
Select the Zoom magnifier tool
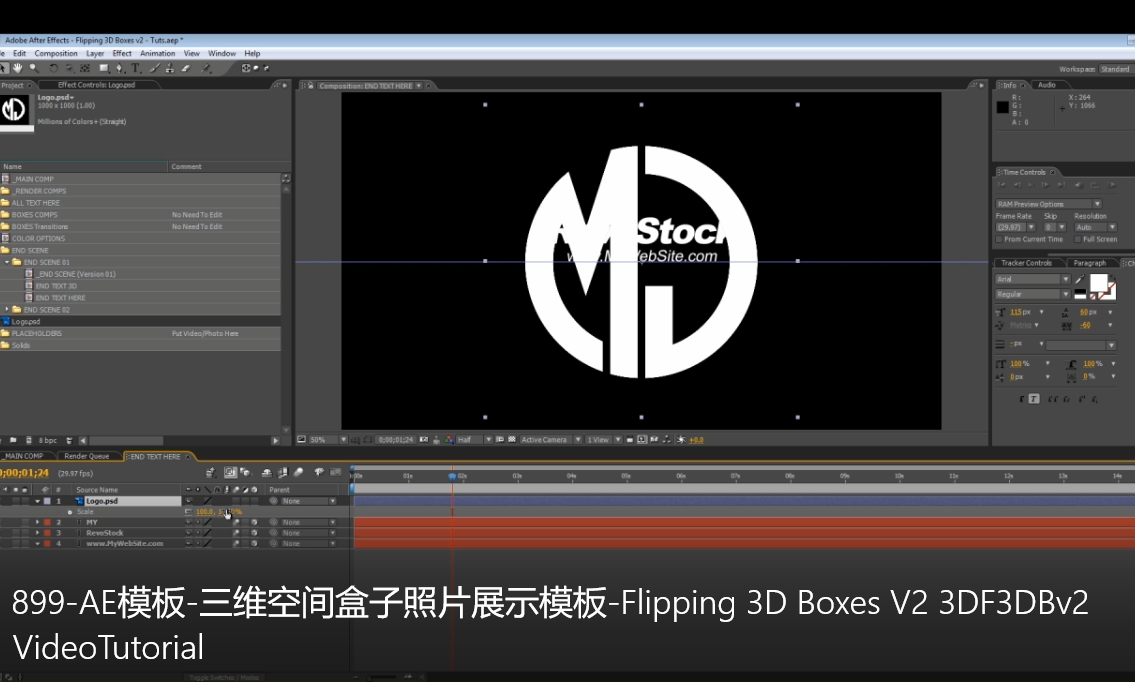[x=33, y=68]
